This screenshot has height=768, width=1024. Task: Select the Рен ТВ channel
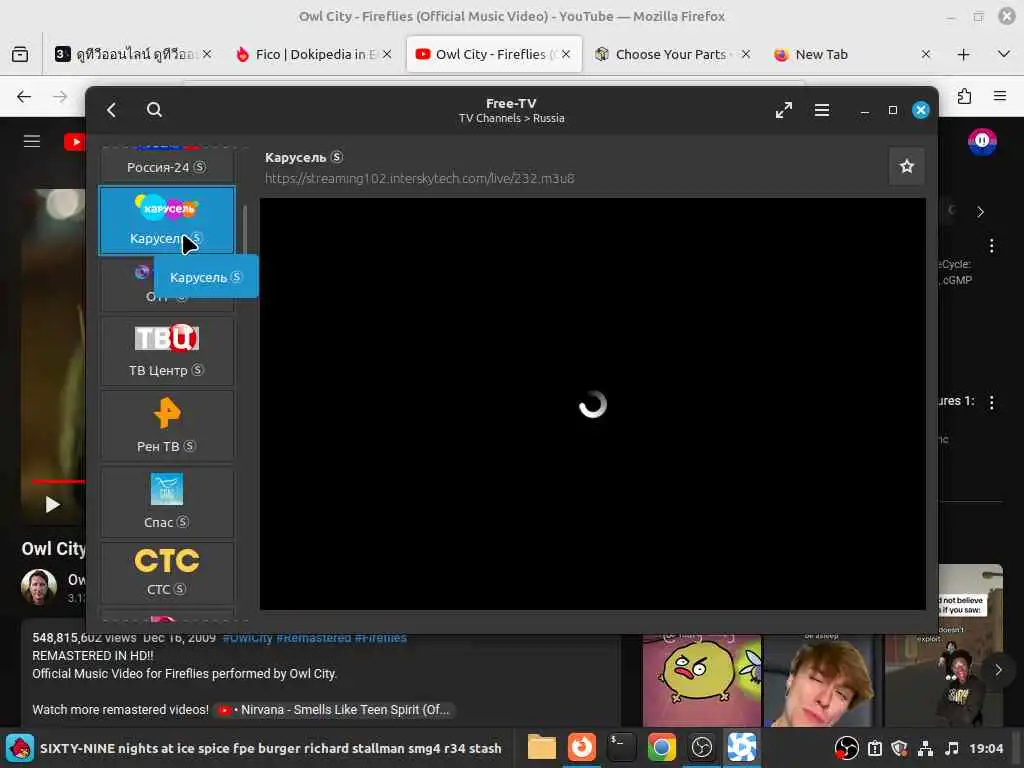pos(167,426)
